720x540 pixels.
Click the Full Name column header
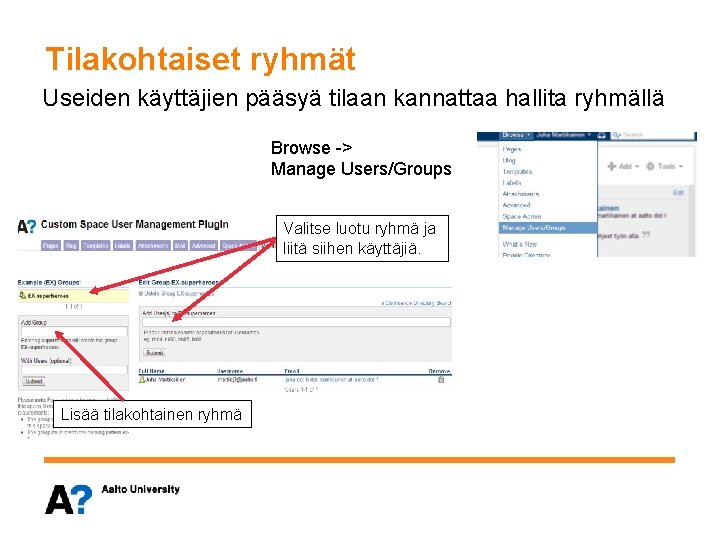152,371
